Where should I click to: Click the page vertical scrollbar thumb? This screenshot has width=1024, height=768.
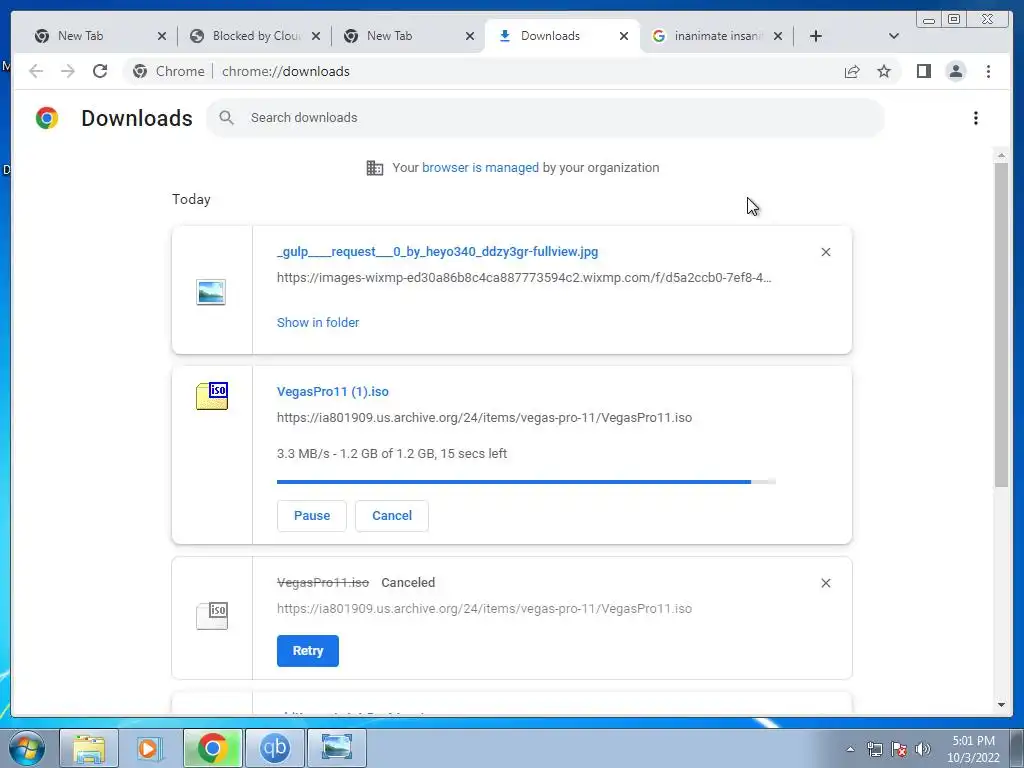point(1001,325)
